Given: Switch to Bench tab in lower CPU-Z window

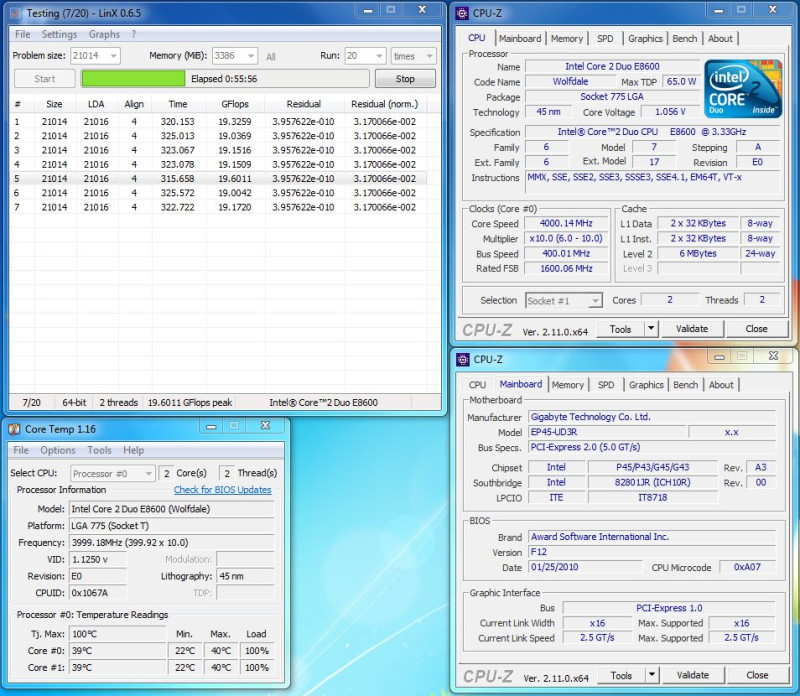Looking at the screenshot, I should pos(685,385).
